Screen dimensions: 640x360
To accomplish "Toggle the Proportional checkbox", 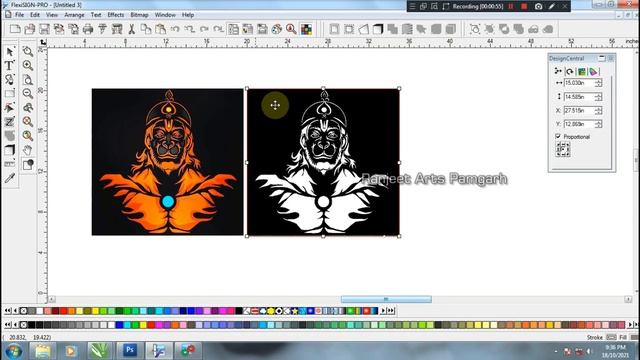I will (558, 136).
